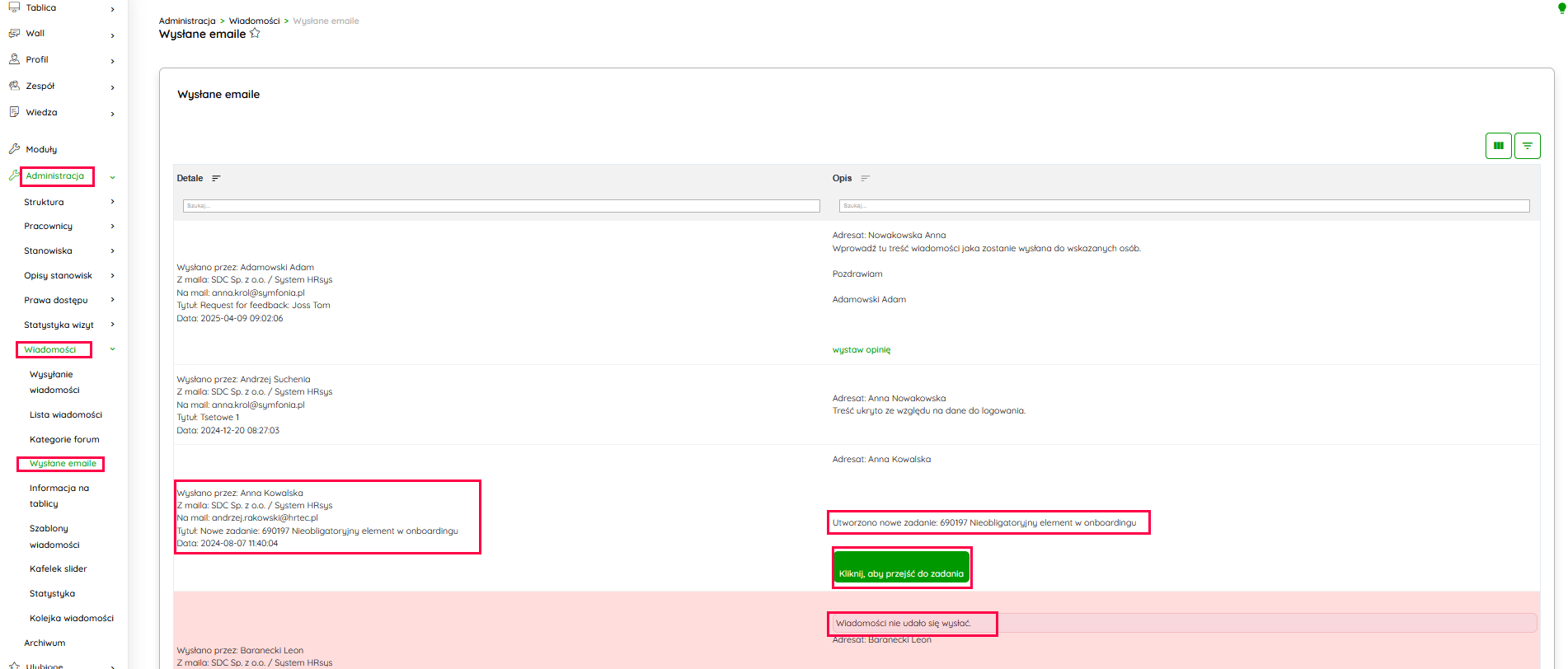1568x669 pixels.
Task: Expand the Struktura submenu
Action: click(112, 202)
